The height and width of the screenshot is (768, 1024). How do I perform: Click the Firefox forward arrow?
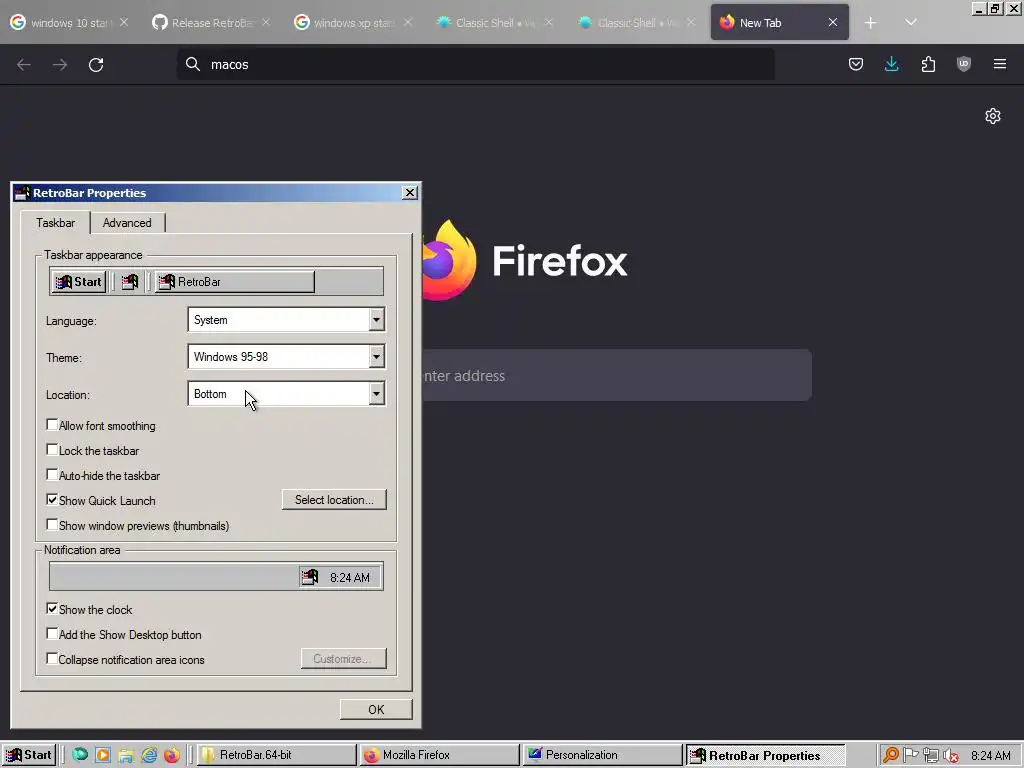60,64
